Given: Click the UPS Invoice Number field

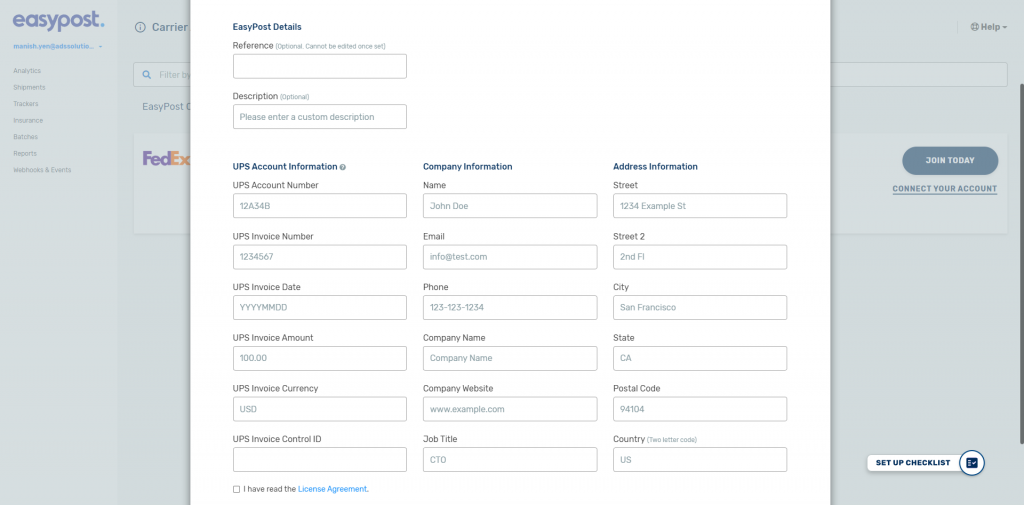Looking at the screenshot, I should pos(320,257).
